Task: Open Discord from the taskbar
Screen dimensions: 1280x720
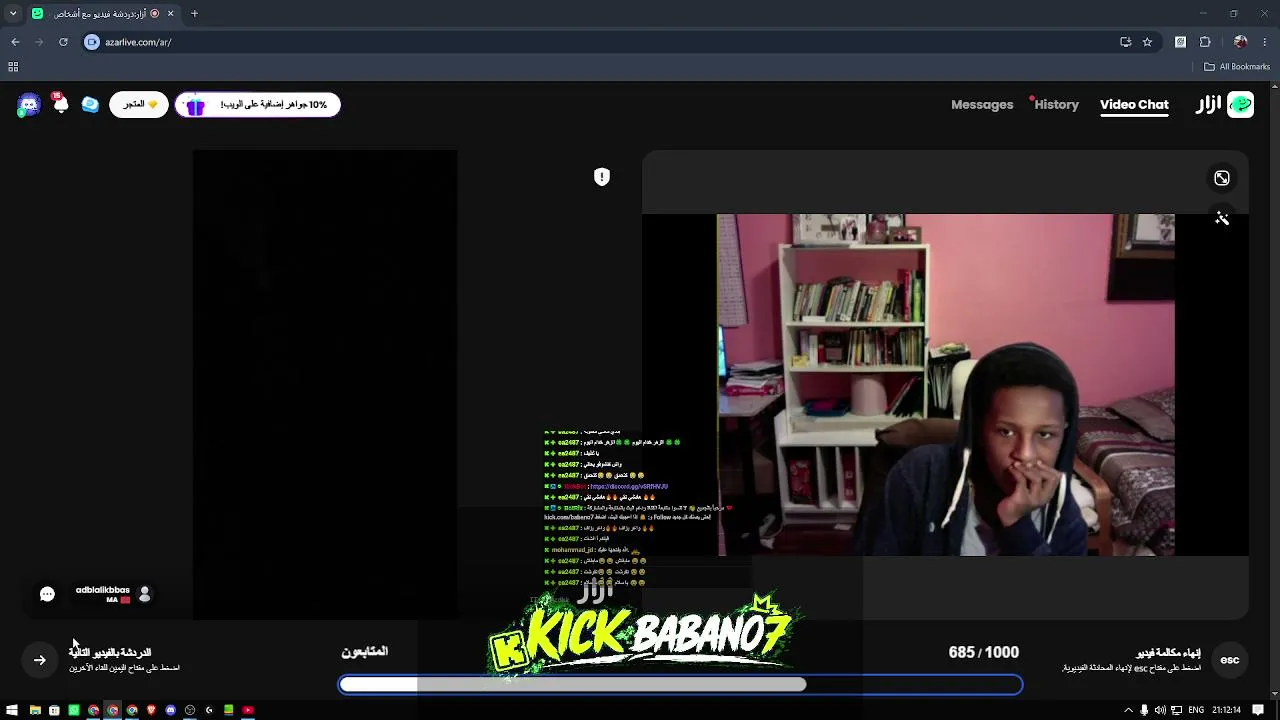Action: point(171,710)
